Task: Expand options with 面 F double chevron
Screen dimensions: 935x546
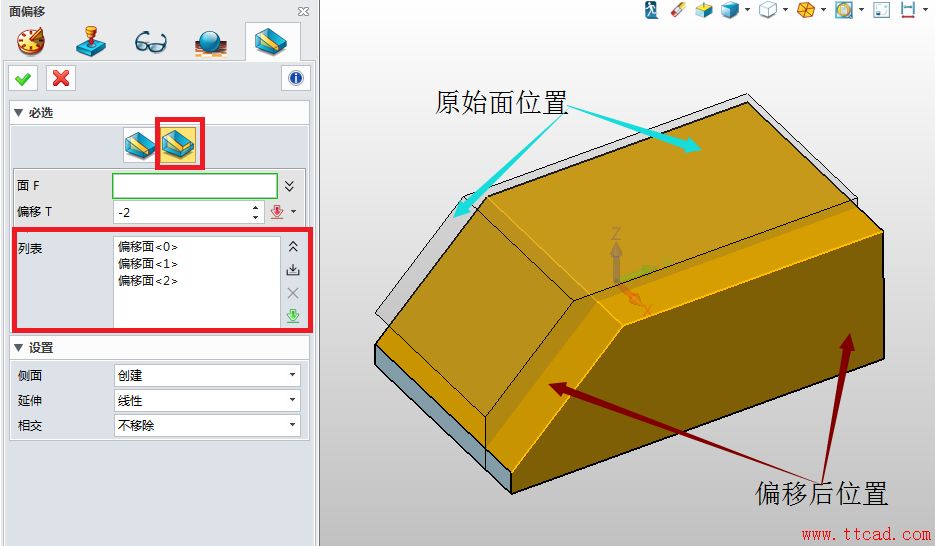Action: (x=289, y=186)
